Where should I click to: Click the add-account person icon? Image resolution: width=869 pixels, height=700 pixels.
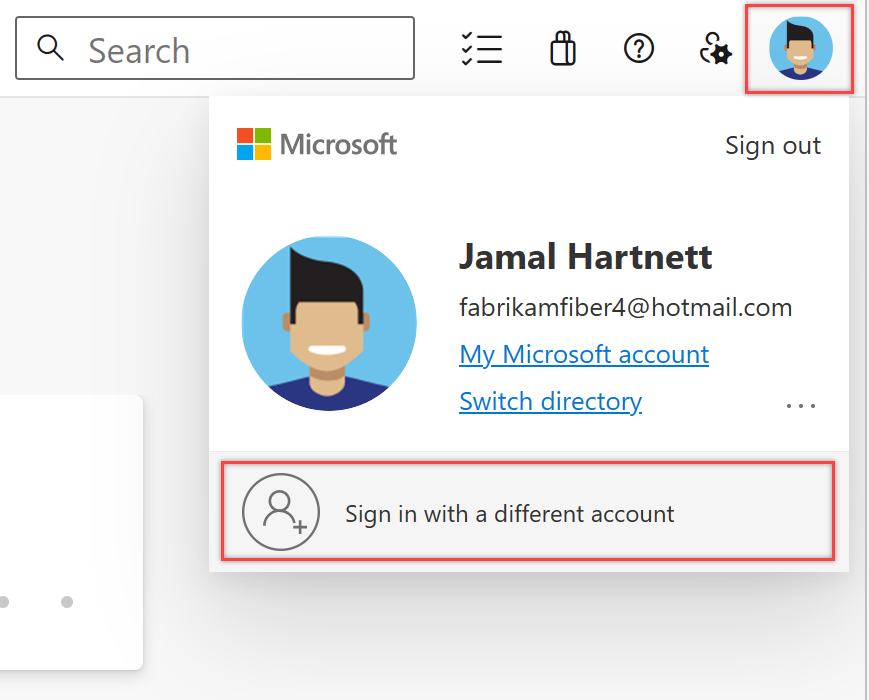point(281,511)
